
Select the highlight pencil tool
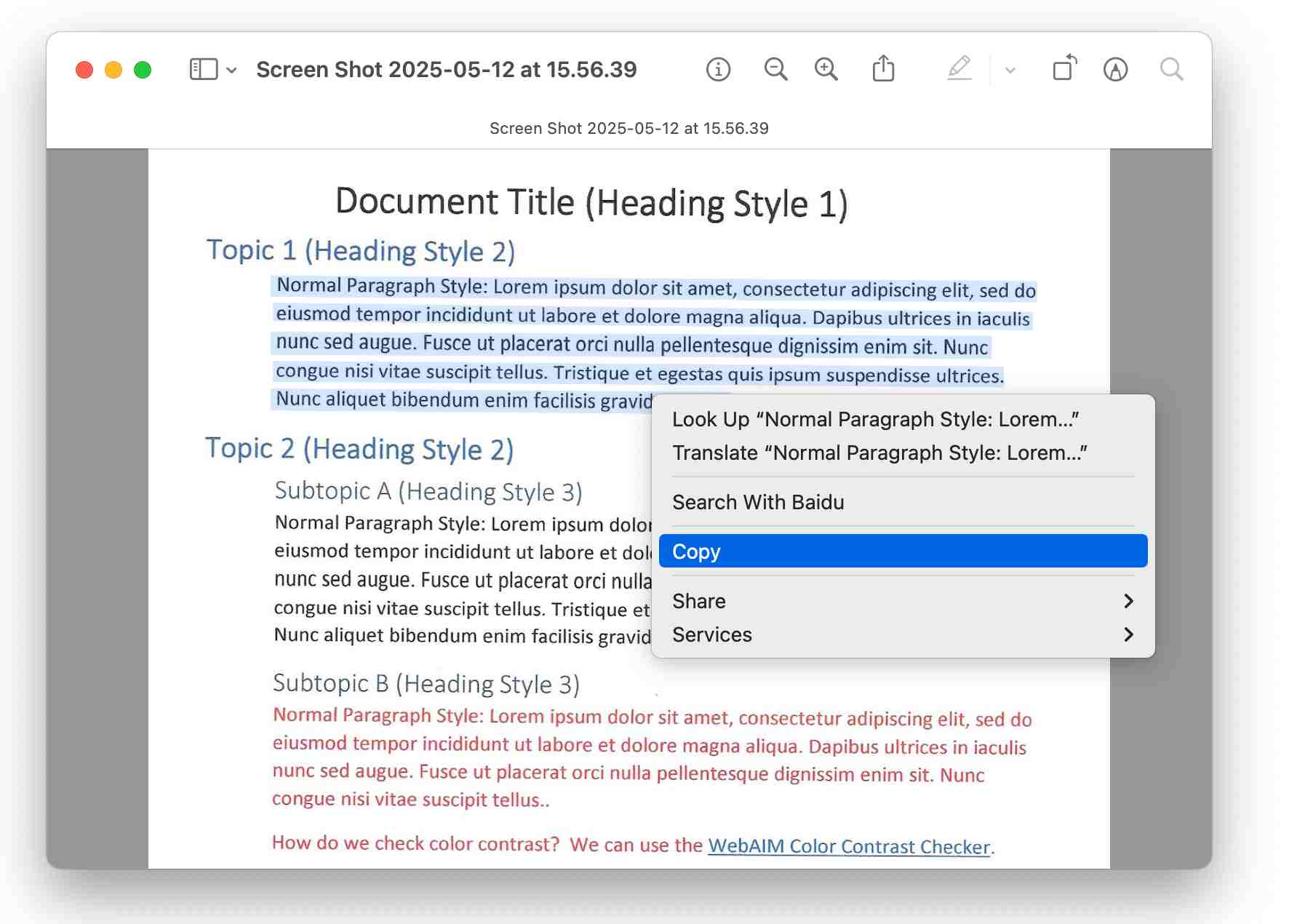coord(959,69)
